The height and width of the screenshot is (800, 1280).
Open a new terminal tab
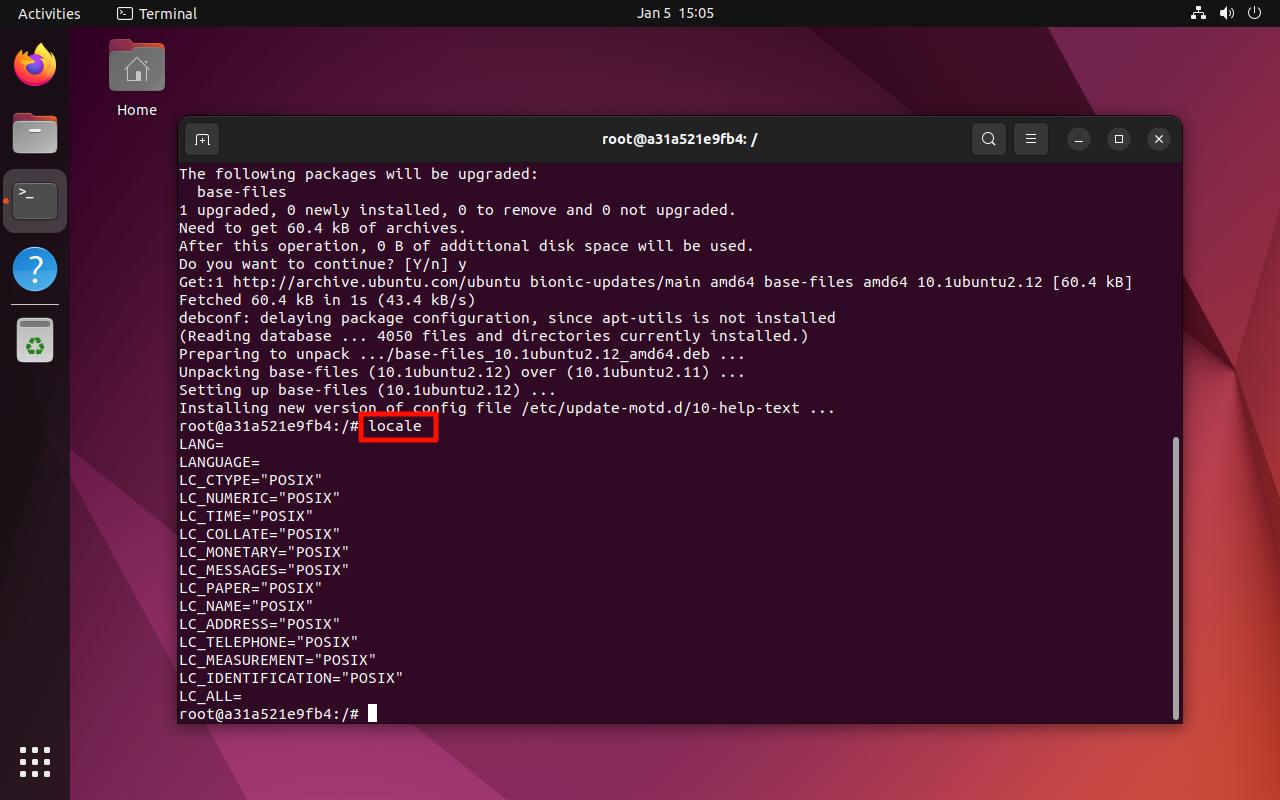(x=202, y=139)
